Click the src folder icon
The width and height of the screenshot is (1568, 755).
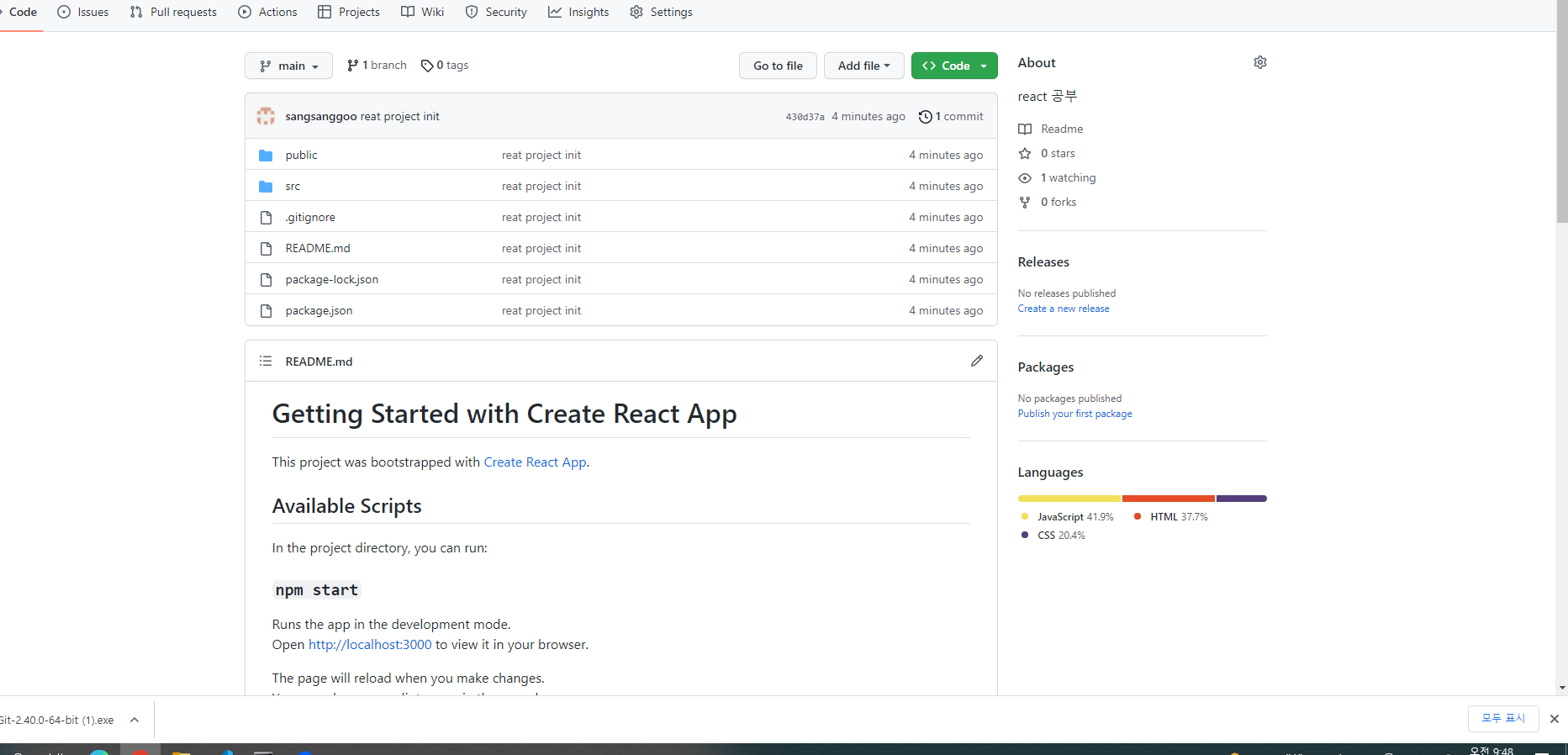266,186
